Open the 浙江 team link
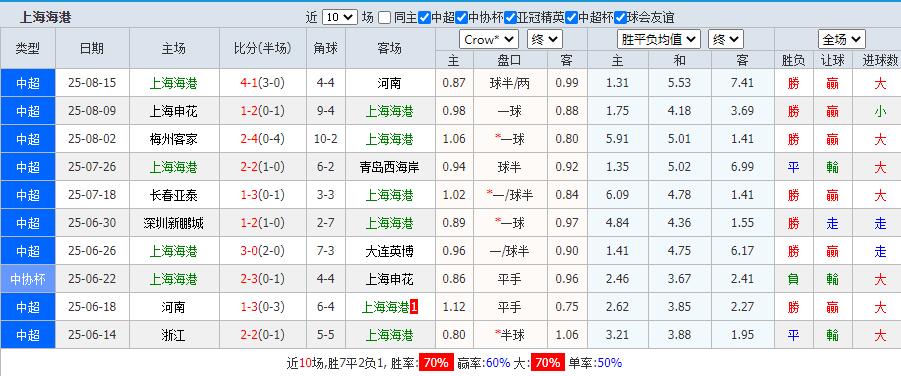The height and width of the screenshot is (376, 901). click(174, 335)
